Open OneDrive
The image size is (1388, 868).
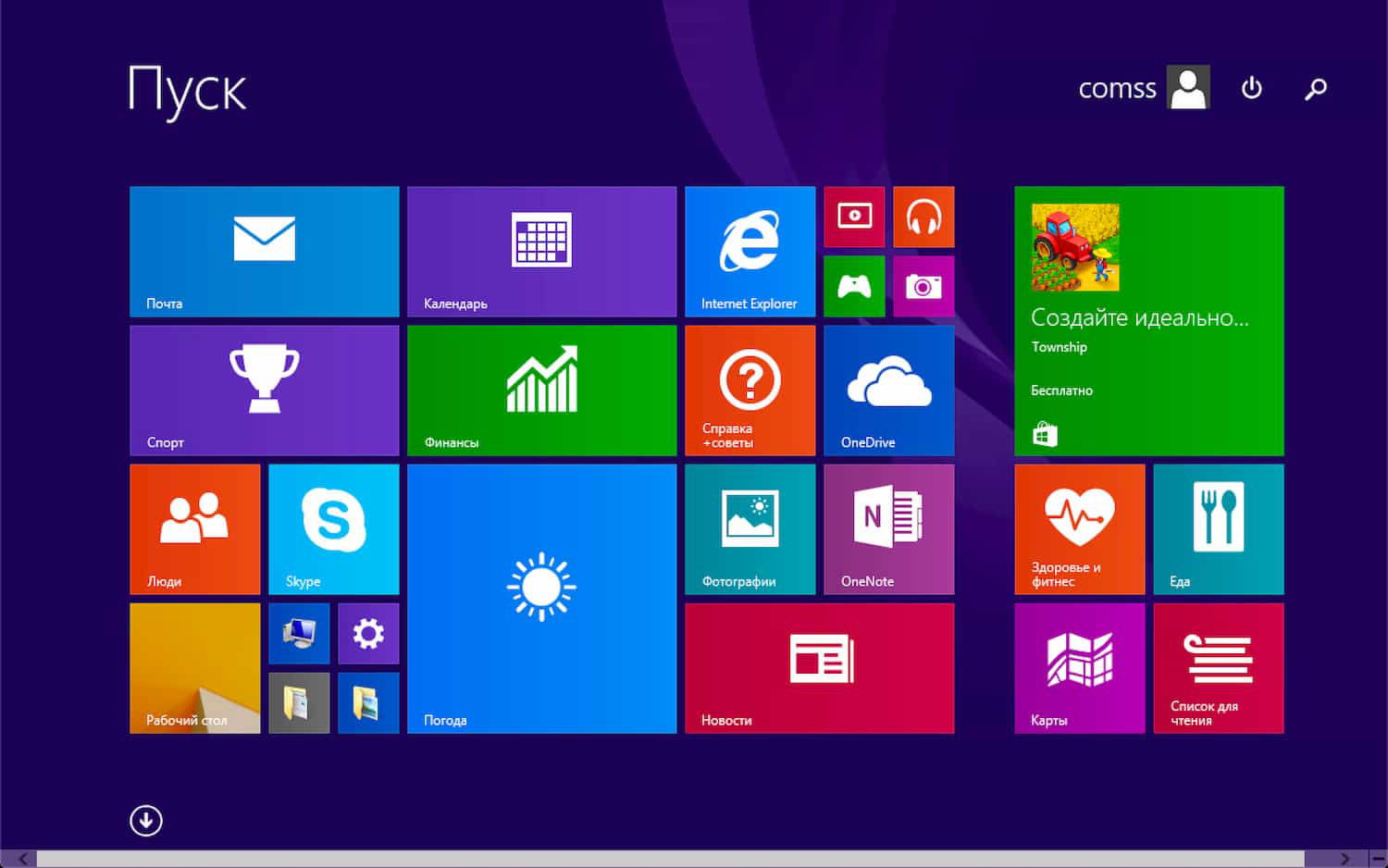(888, 389)
